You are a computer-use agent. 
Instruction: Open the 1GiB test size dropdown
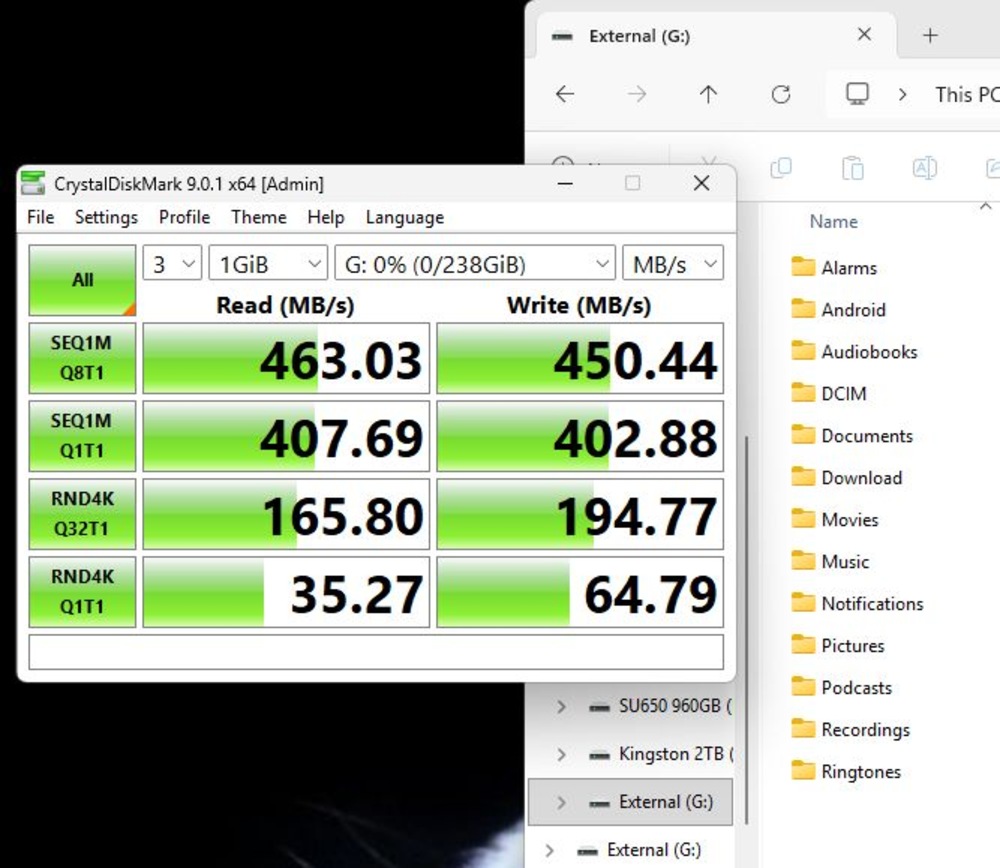point(268,265)
